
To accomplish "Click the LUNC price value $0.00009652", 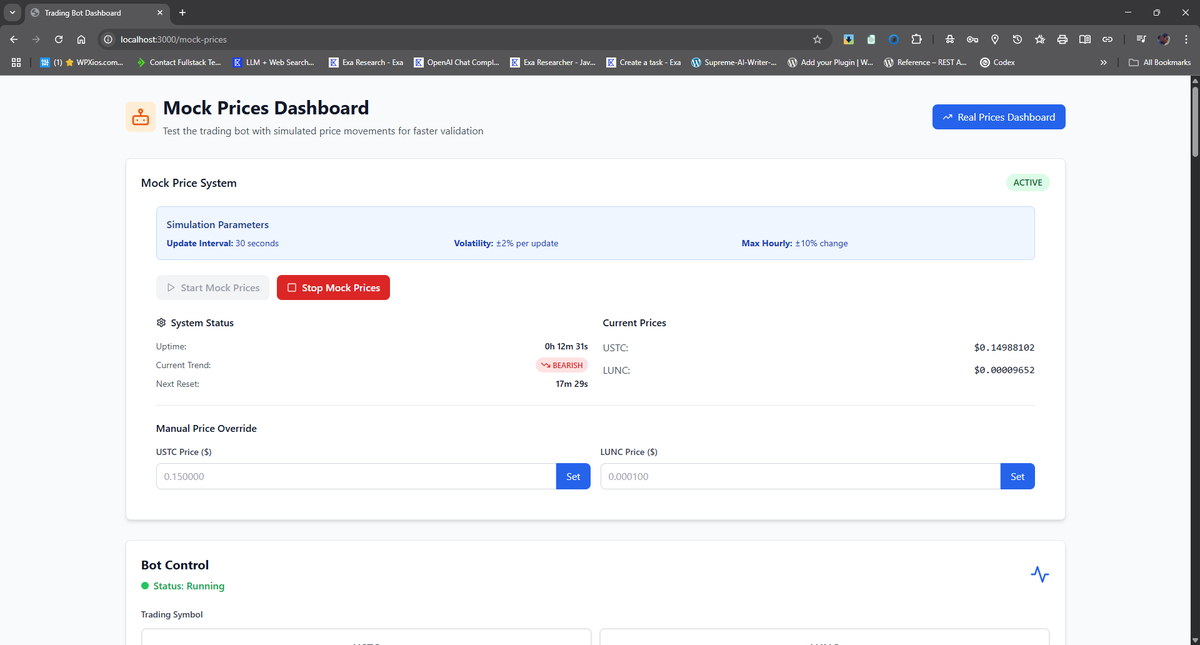I will 1004,371.
